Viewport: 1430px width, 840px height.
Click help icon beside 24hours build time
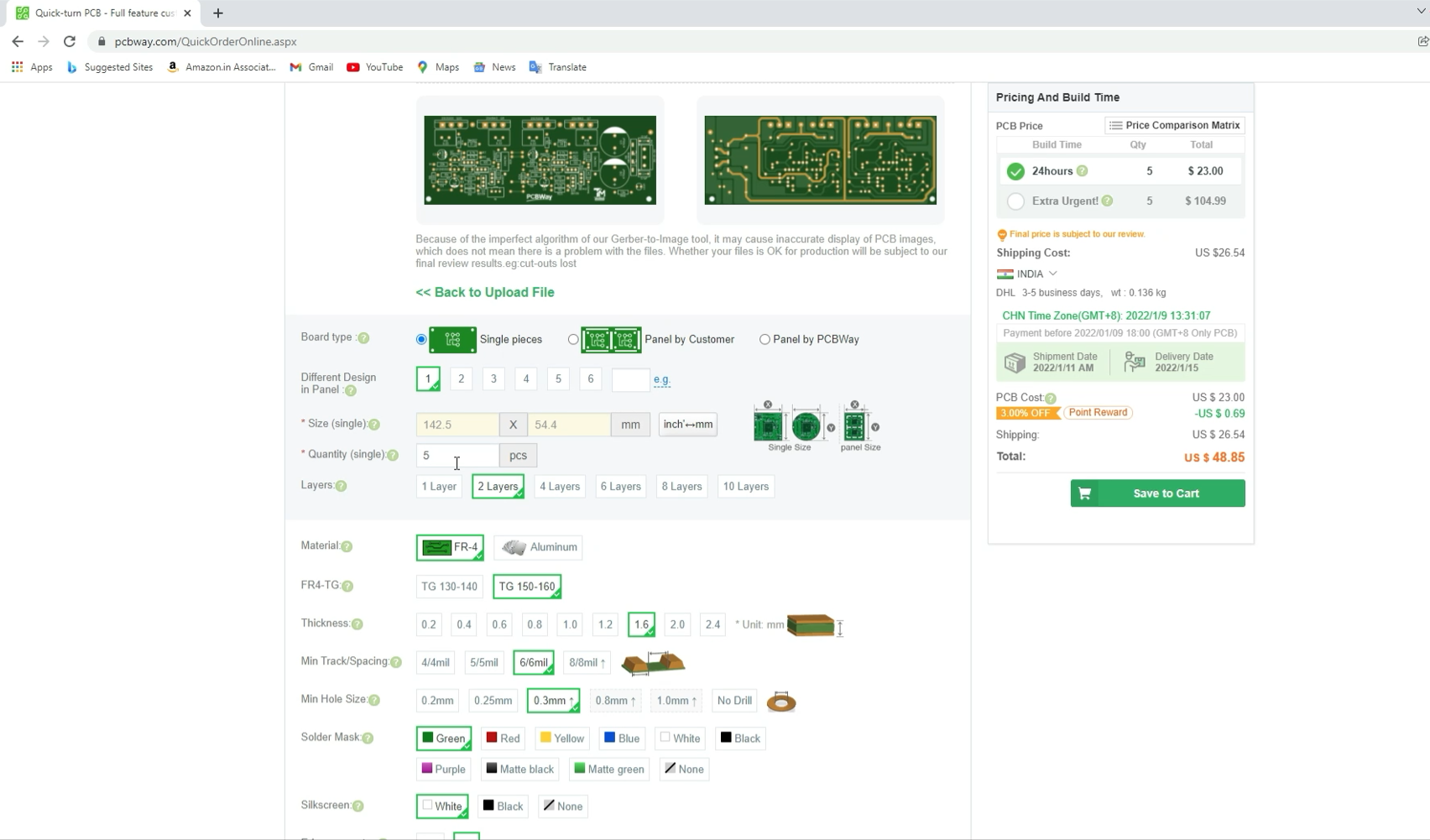coord(1083,171)
